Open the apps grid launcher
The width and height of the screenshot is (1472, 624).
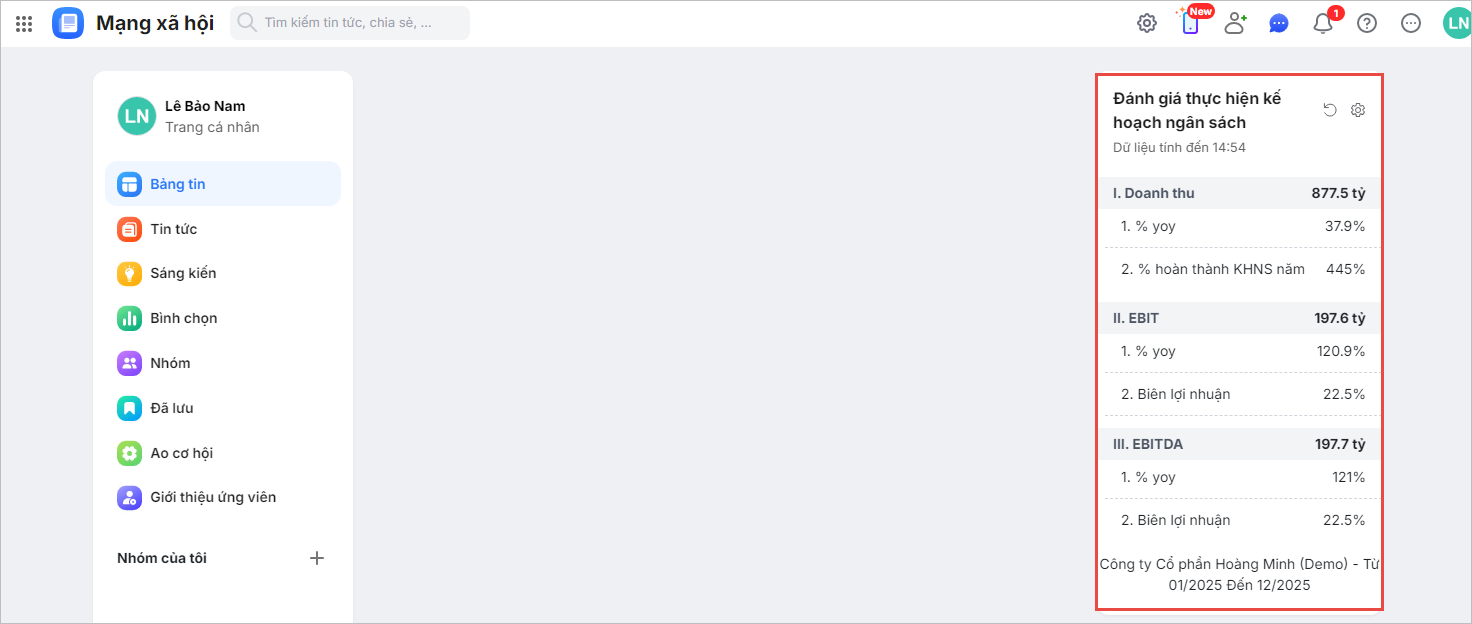pos(24,23)
